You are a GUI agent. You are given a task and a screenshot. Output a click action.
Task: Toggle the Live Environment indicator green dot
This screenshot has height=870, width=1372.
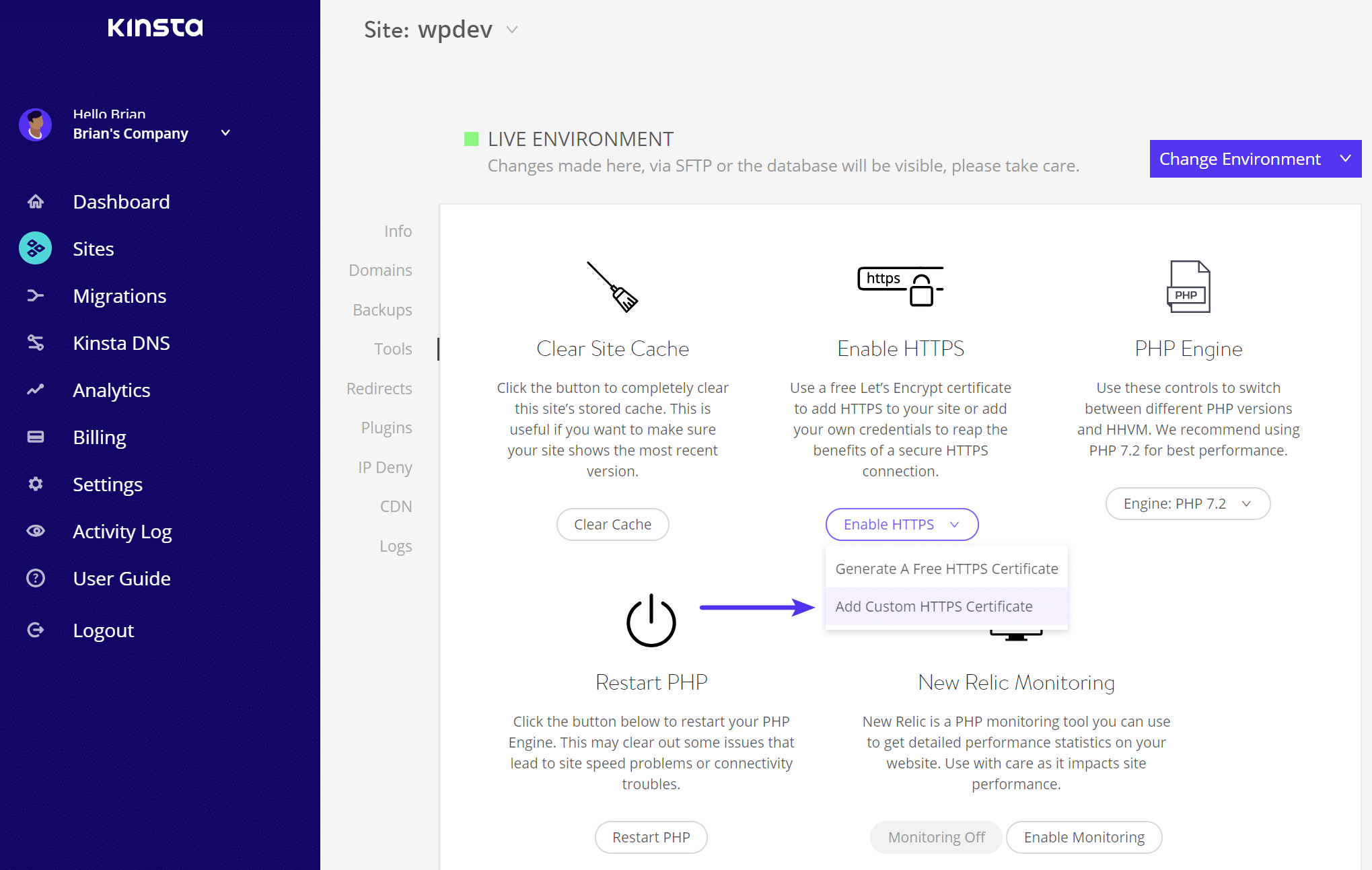[471, 139]
